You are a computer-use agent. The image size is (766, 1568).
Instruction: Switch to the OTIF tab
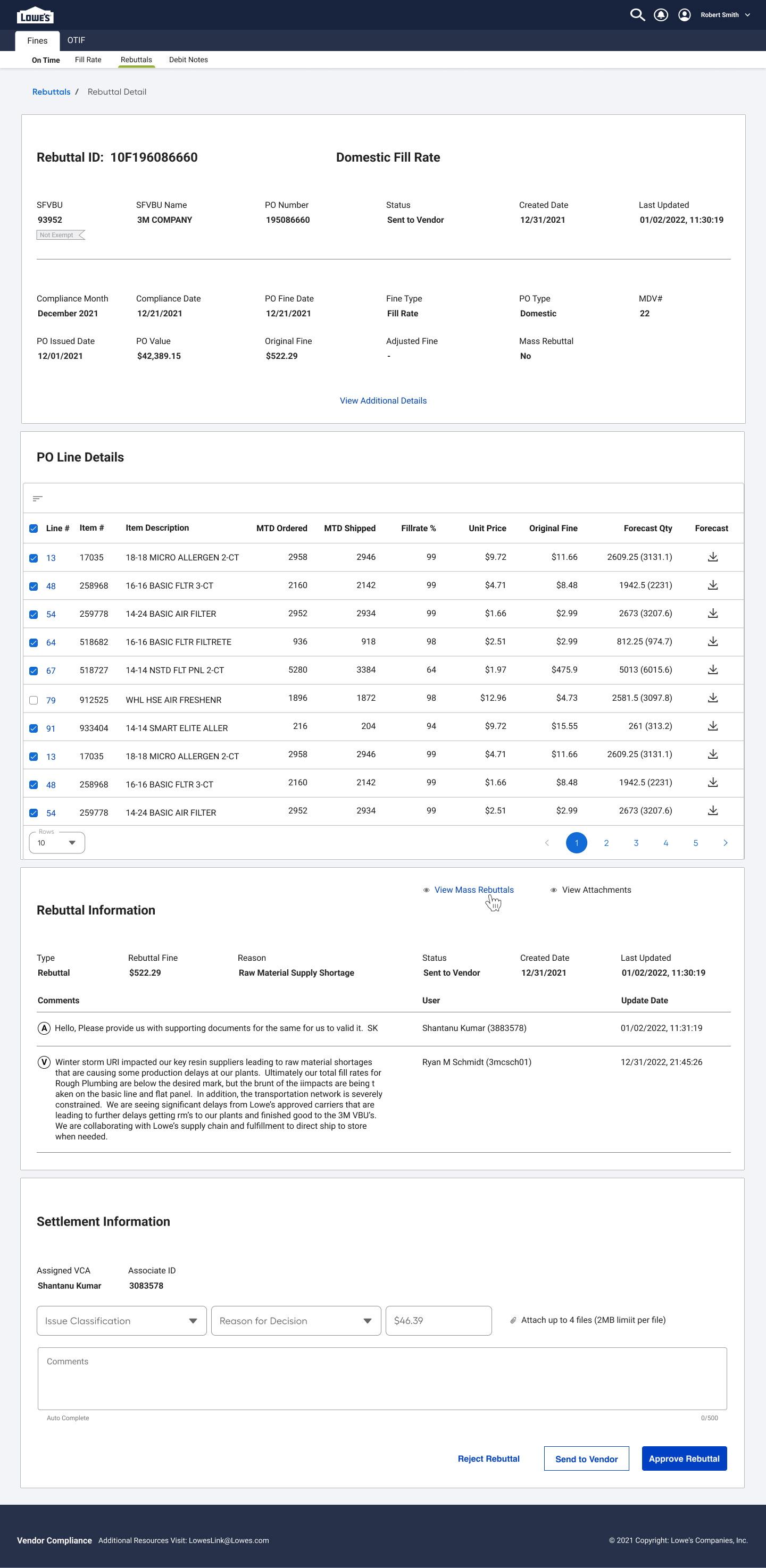76,40
